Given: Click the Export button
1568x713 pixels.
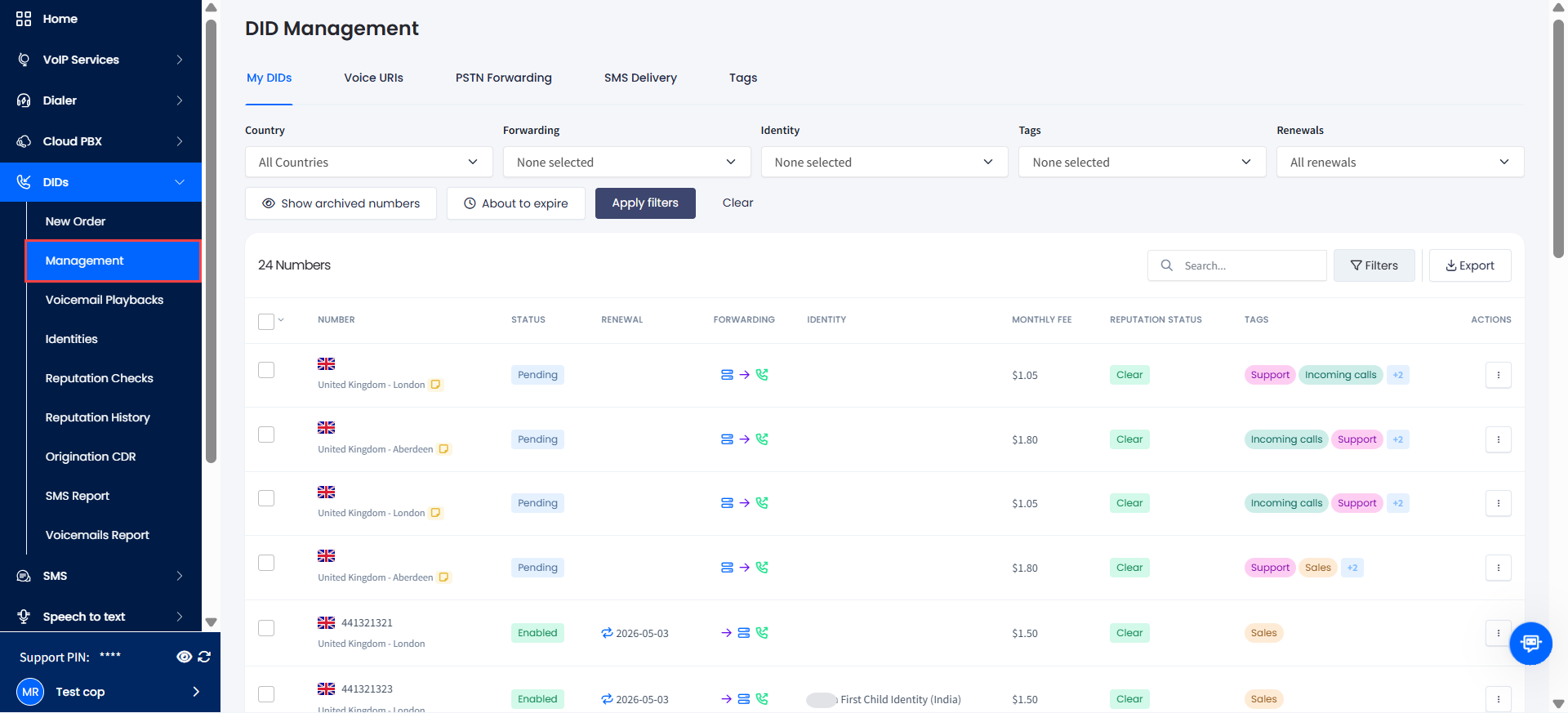Looking at the screenshot, I should (x=1470, y=265).
